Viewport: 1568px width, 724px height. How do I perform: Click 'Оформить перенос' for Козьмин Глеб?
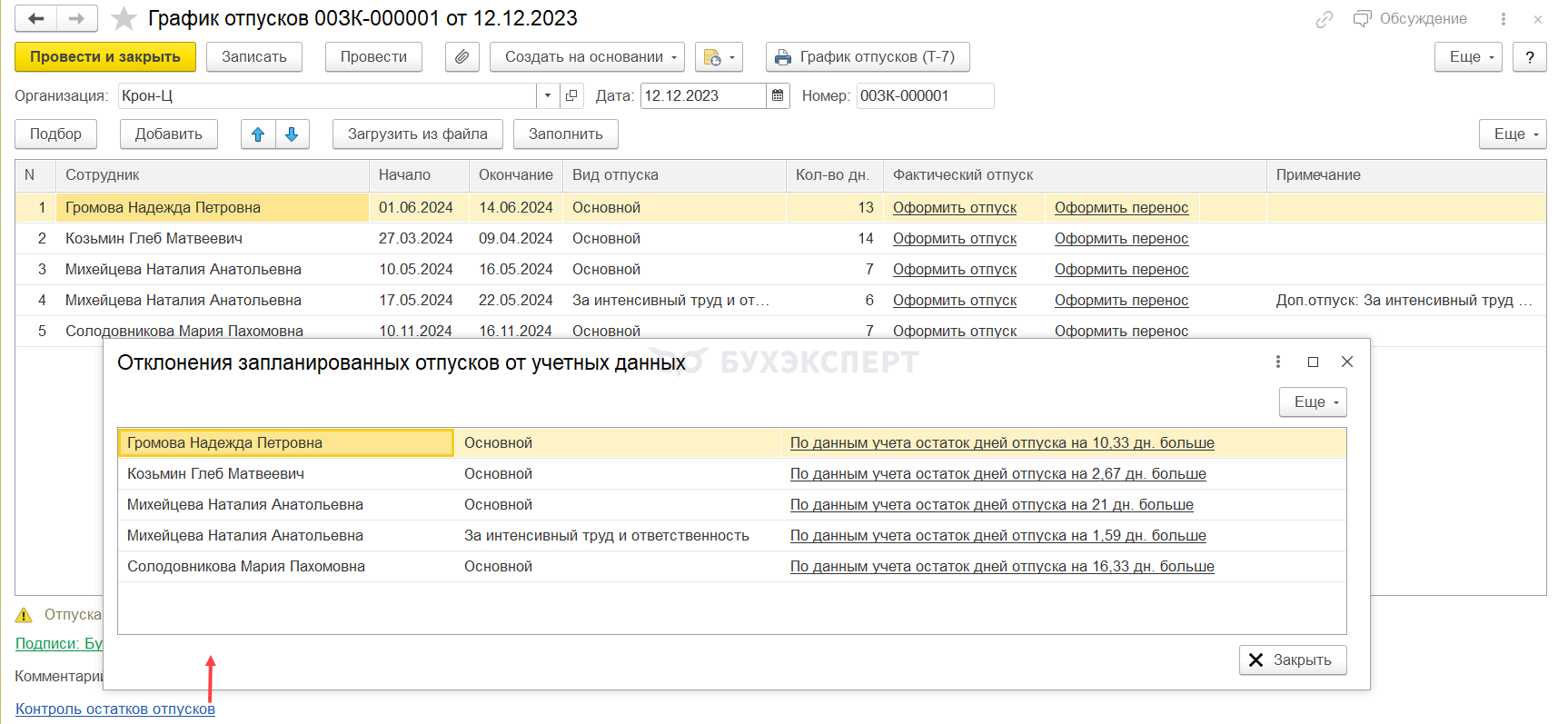point(1121,238)
